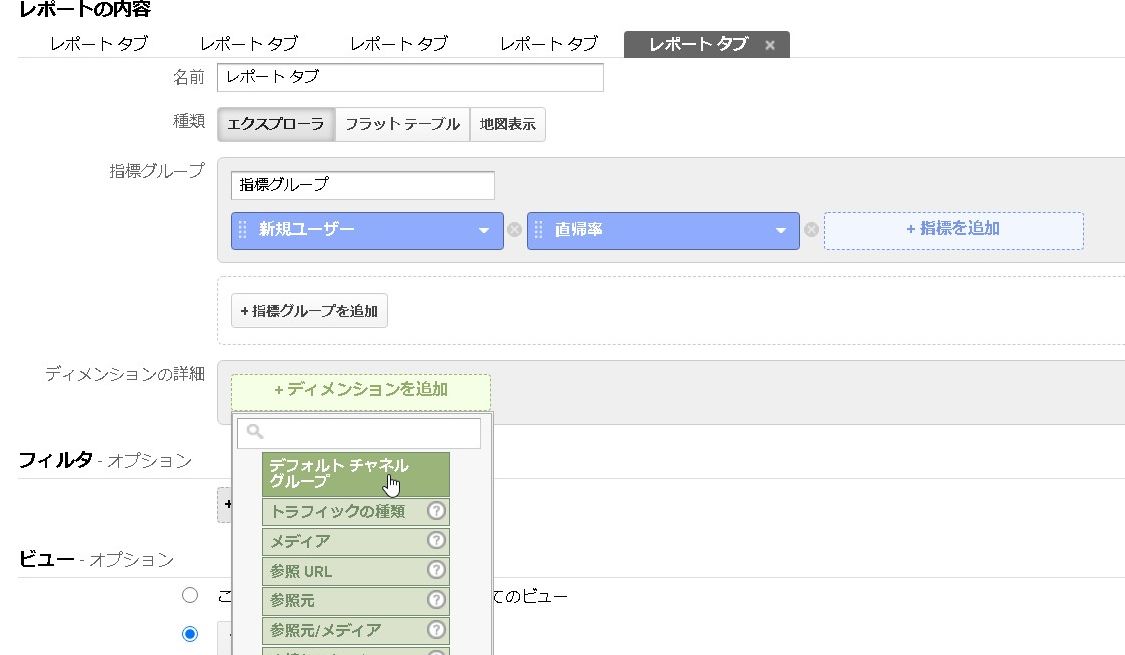Click + 指標を追加 to add a metric
The height and width of the screenshot is (655, 1125).
[x=951, y=230]
